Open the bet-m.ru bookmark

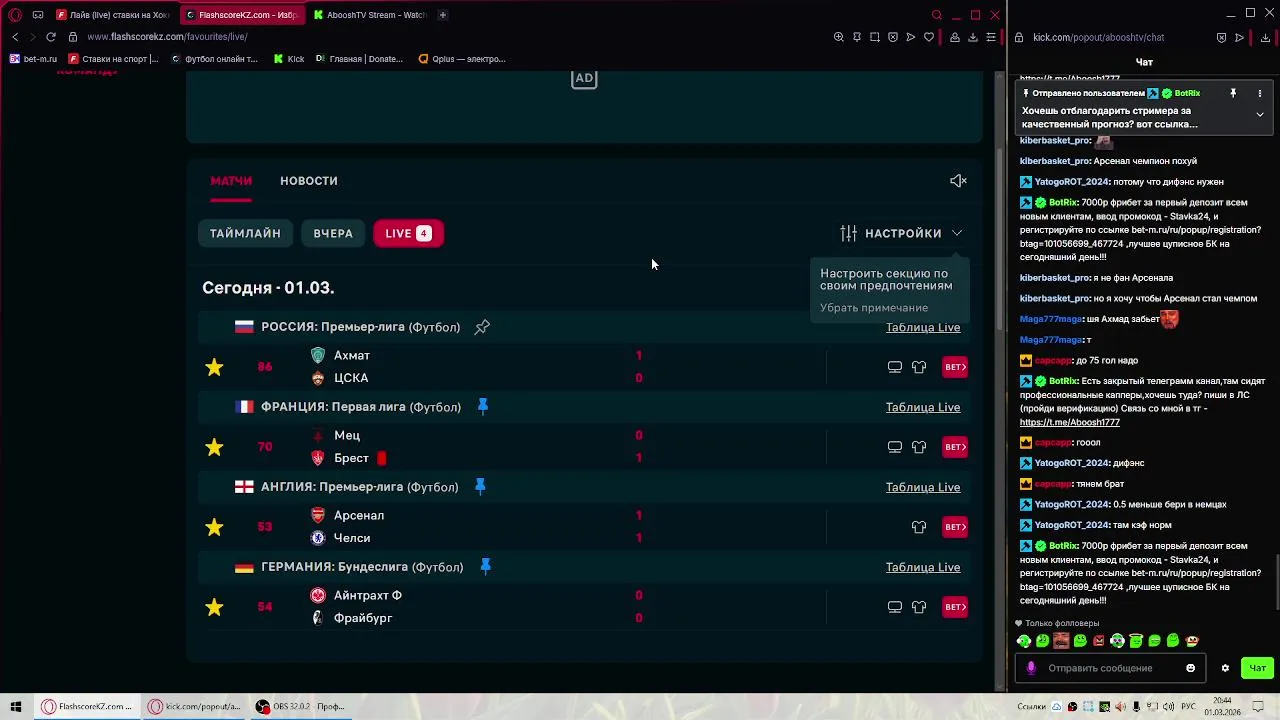[33, 59]
